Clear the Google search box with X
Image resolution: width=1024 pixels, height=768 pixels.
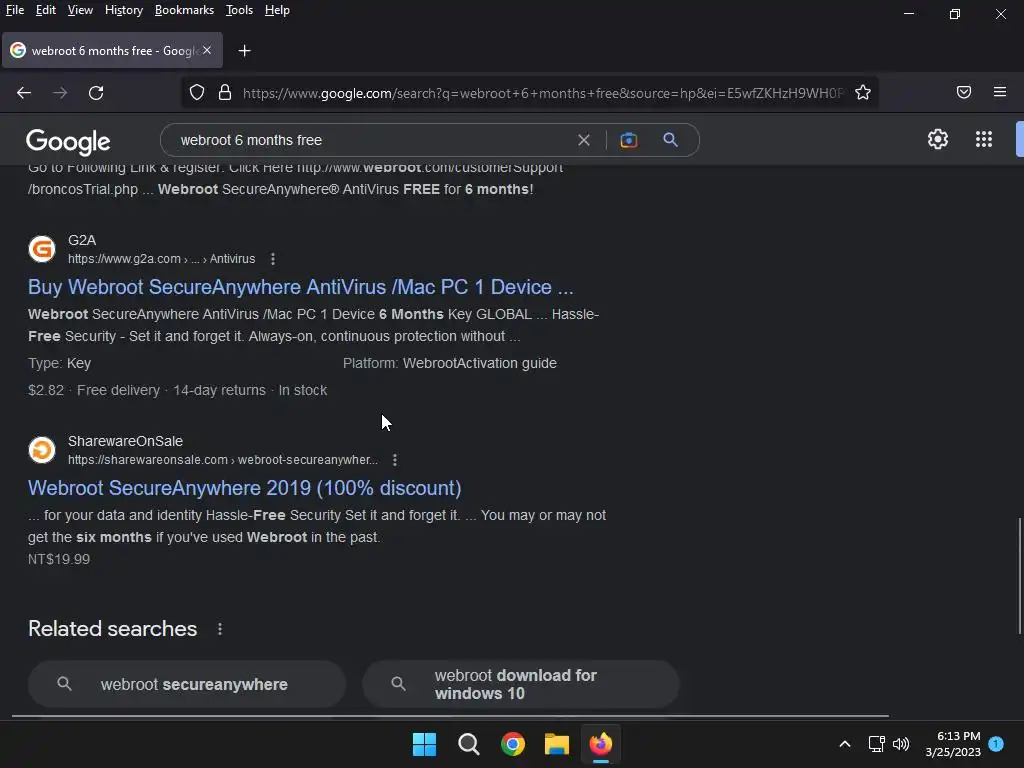point(584,140)
